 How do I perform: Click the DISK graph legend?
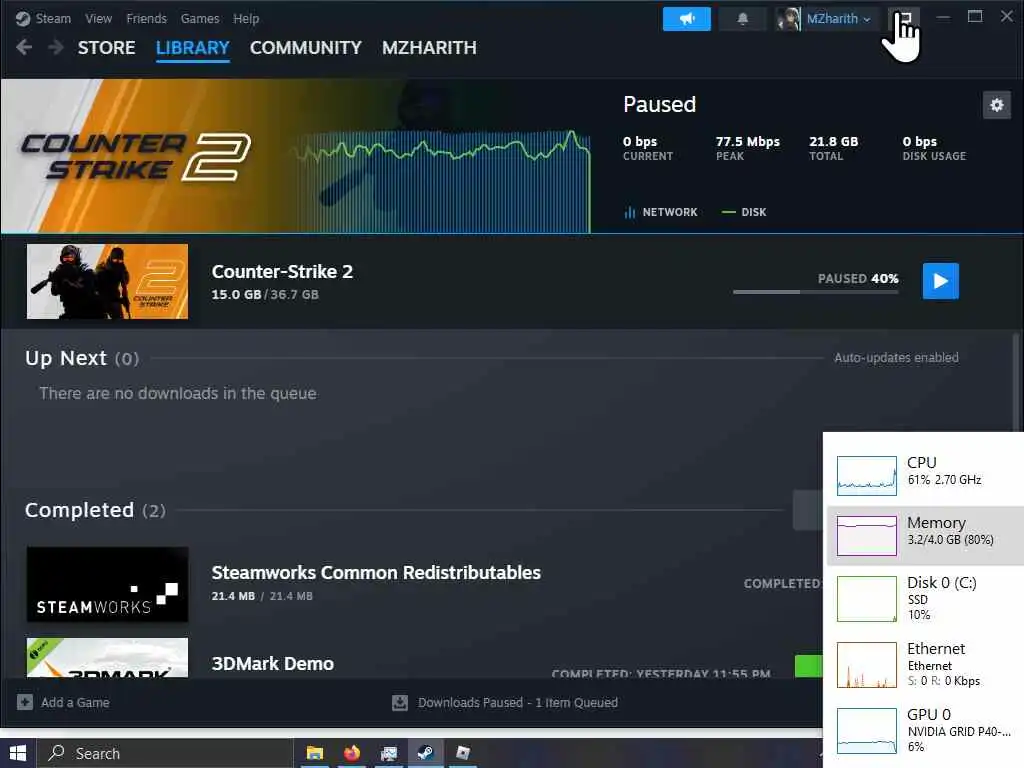(x=744, y=212)
